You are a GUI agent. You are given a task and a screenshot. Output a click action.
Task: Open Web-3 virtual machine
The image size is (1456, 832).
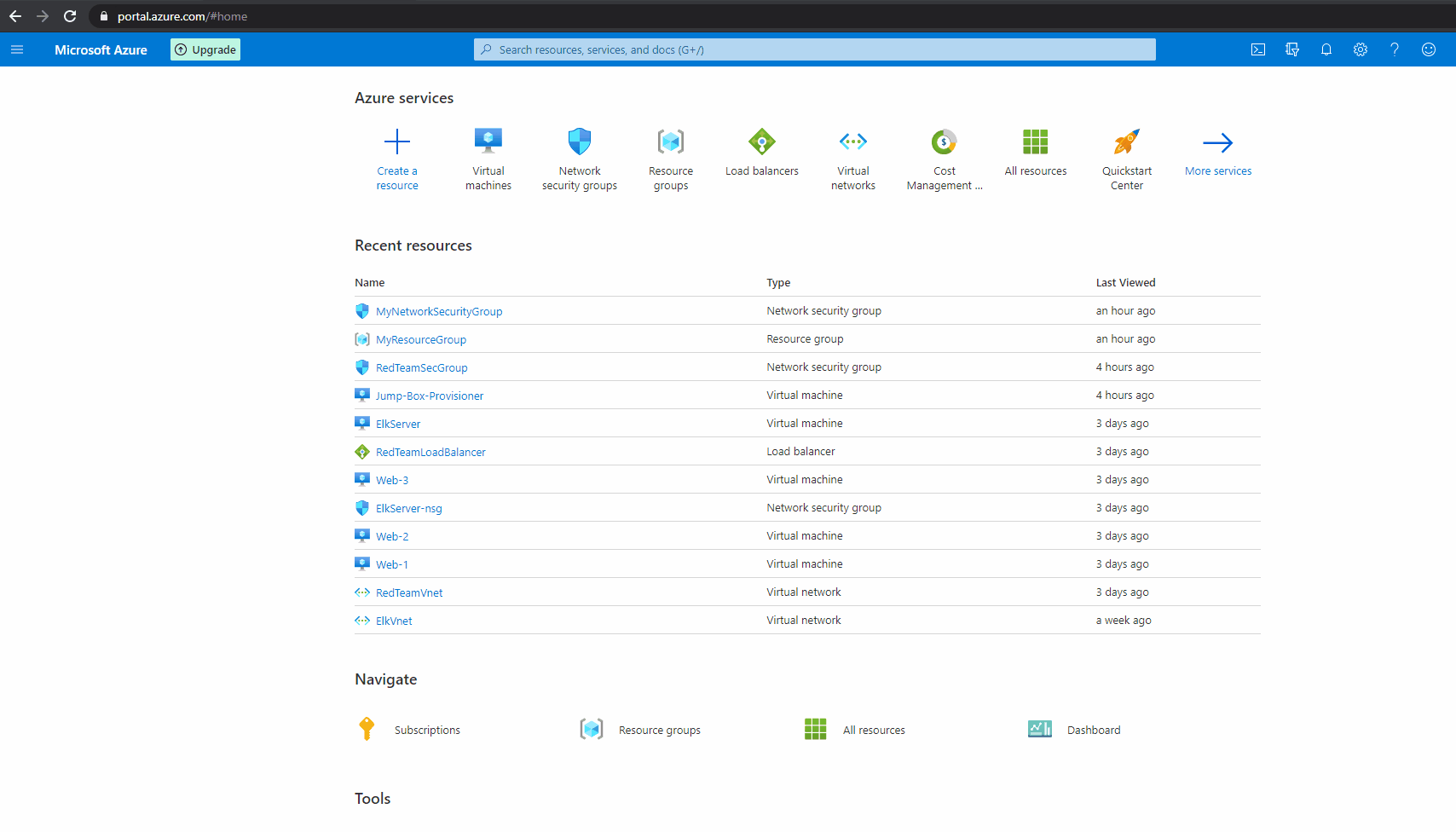[x=392, y=480]
